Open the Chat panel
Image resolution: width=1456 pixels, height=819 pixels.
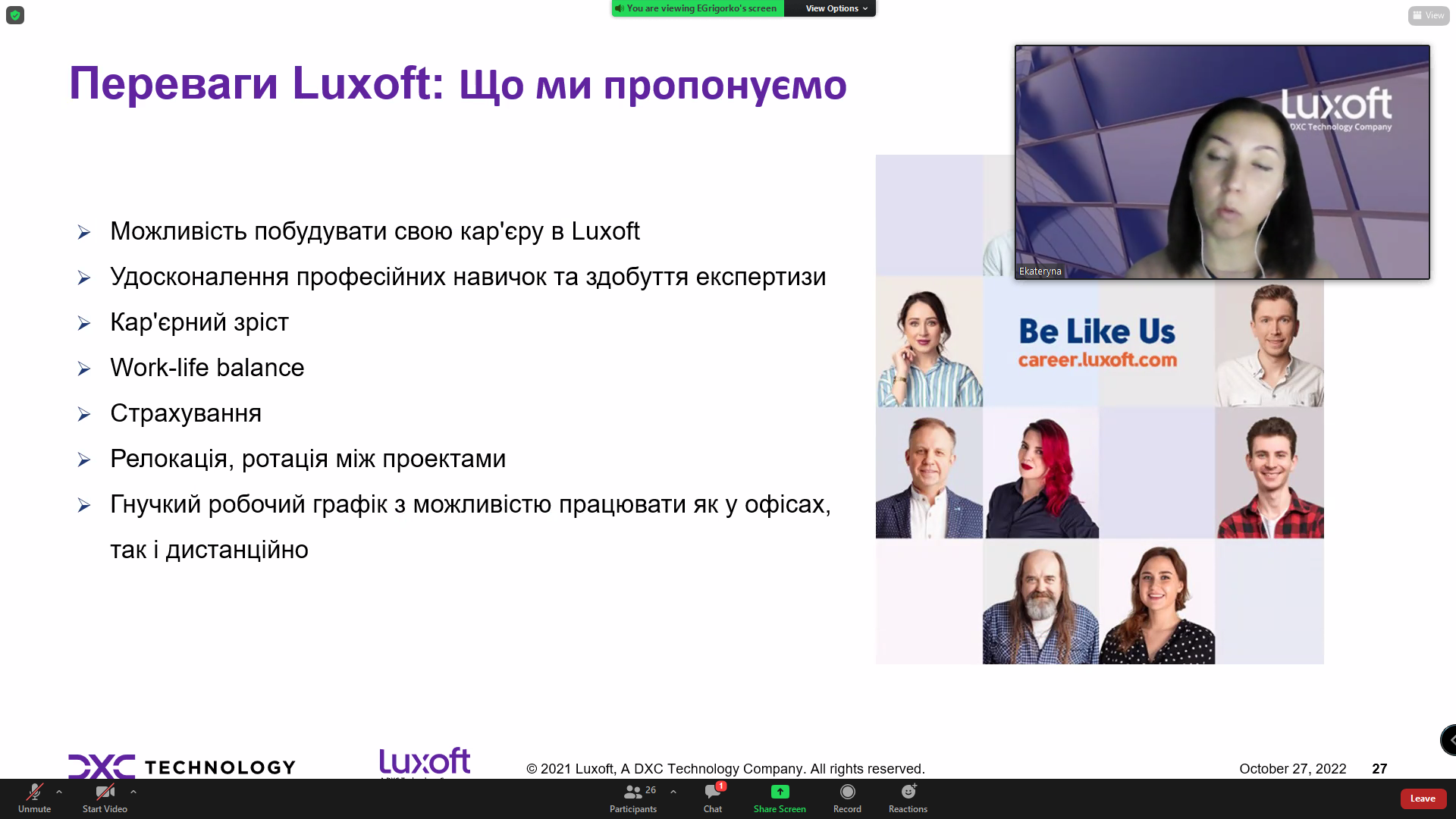pos(713,799)
